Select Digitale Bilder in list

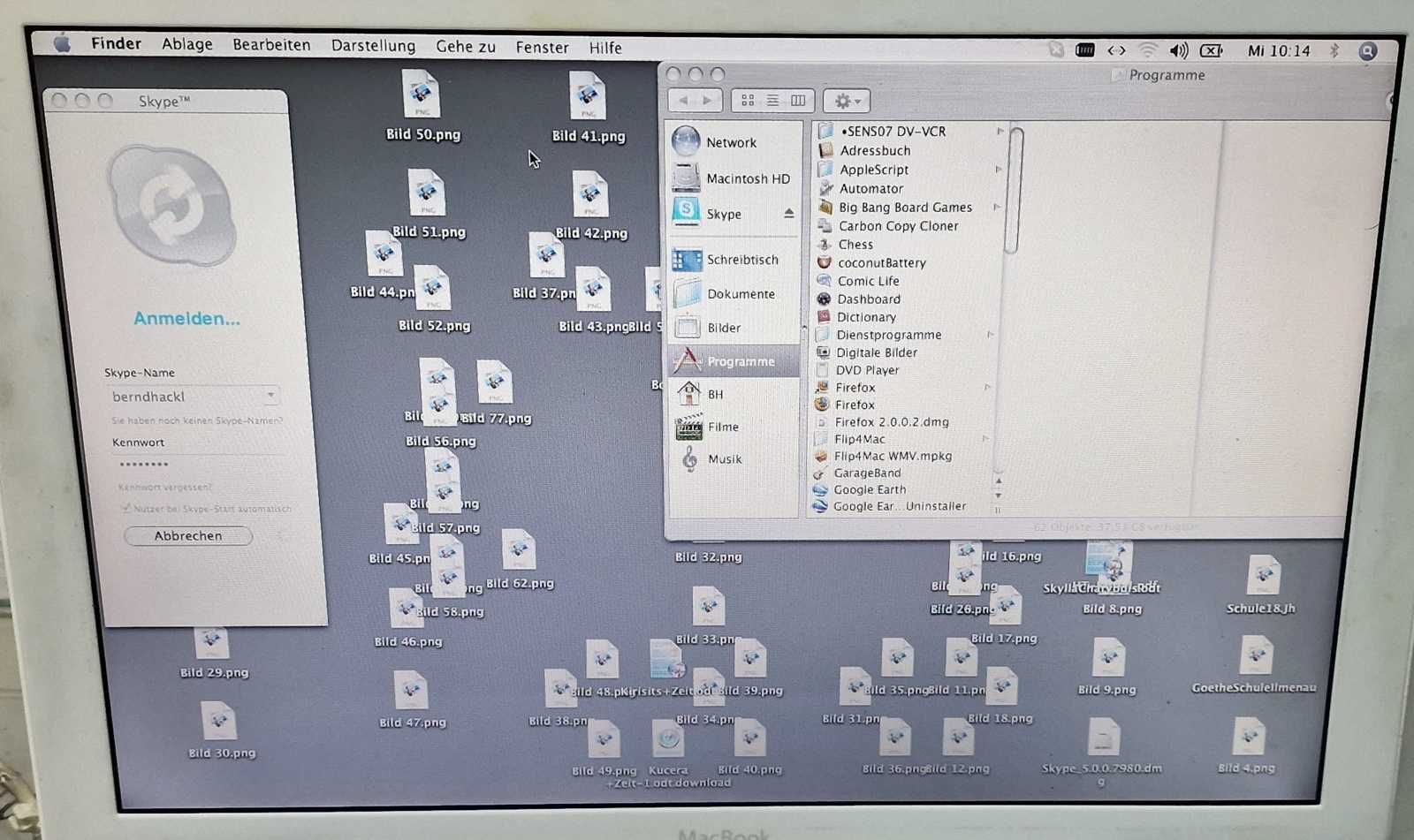point(876,352)
